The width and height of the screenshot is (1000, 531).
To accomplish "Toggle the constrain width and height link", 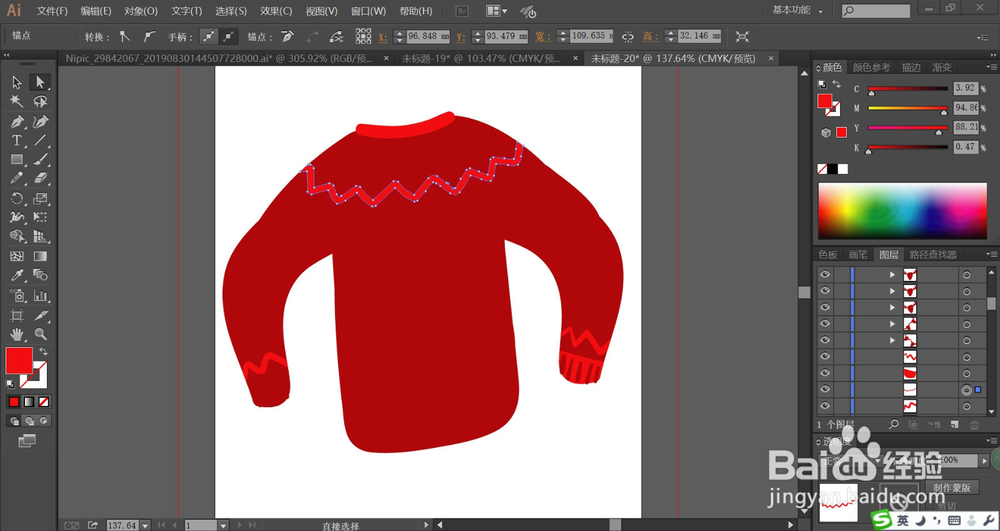I will [628, 36].
